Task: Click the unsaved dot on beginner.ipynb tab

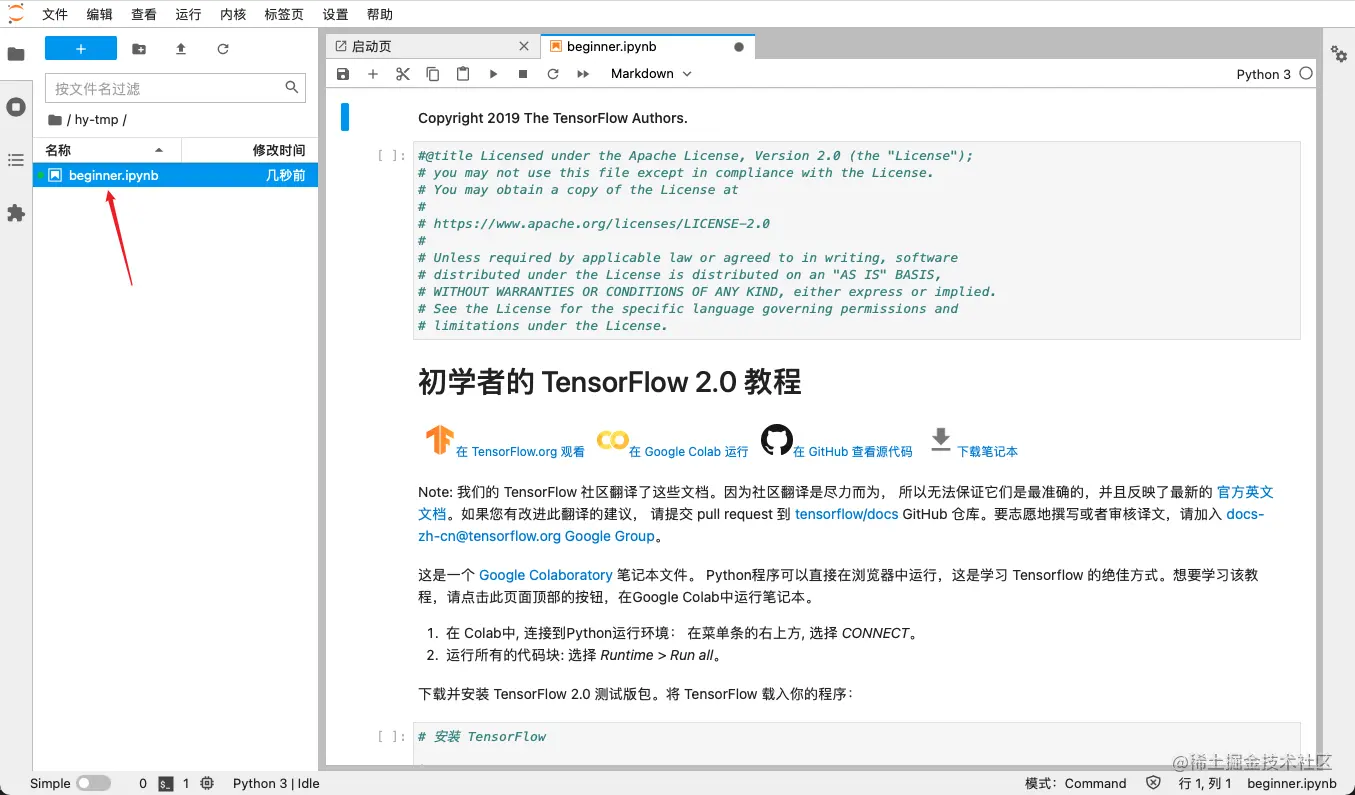Action: 739,46
